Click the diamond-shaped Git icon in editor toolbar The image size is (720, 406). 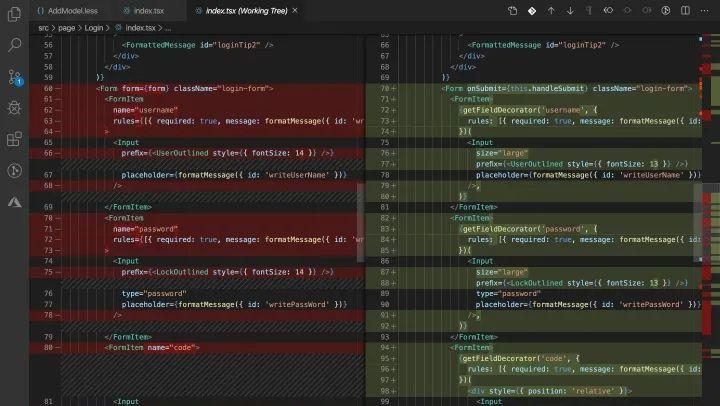(532, 11)
